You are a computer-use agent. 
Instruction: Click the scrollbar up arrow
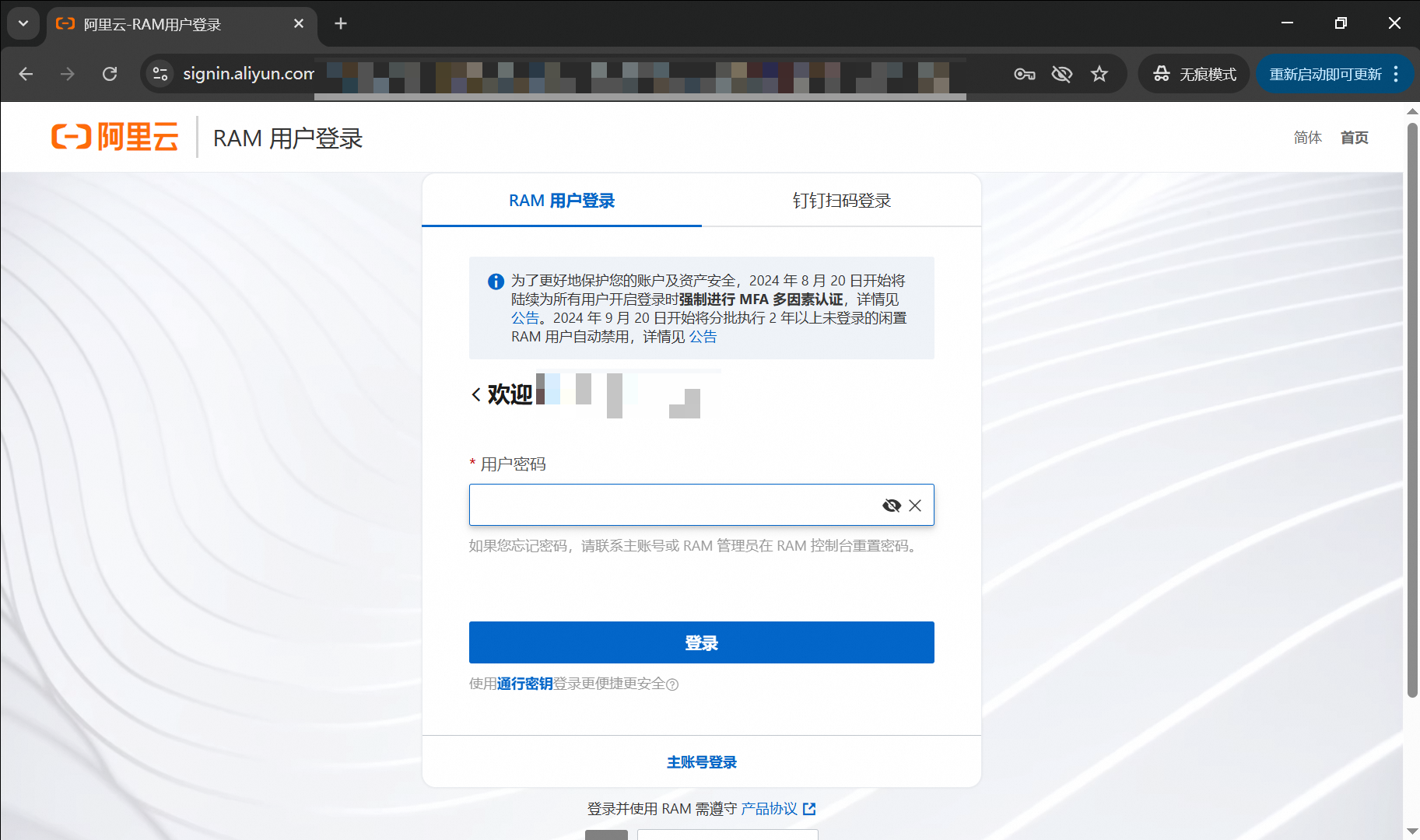(x=1412, y=111)
